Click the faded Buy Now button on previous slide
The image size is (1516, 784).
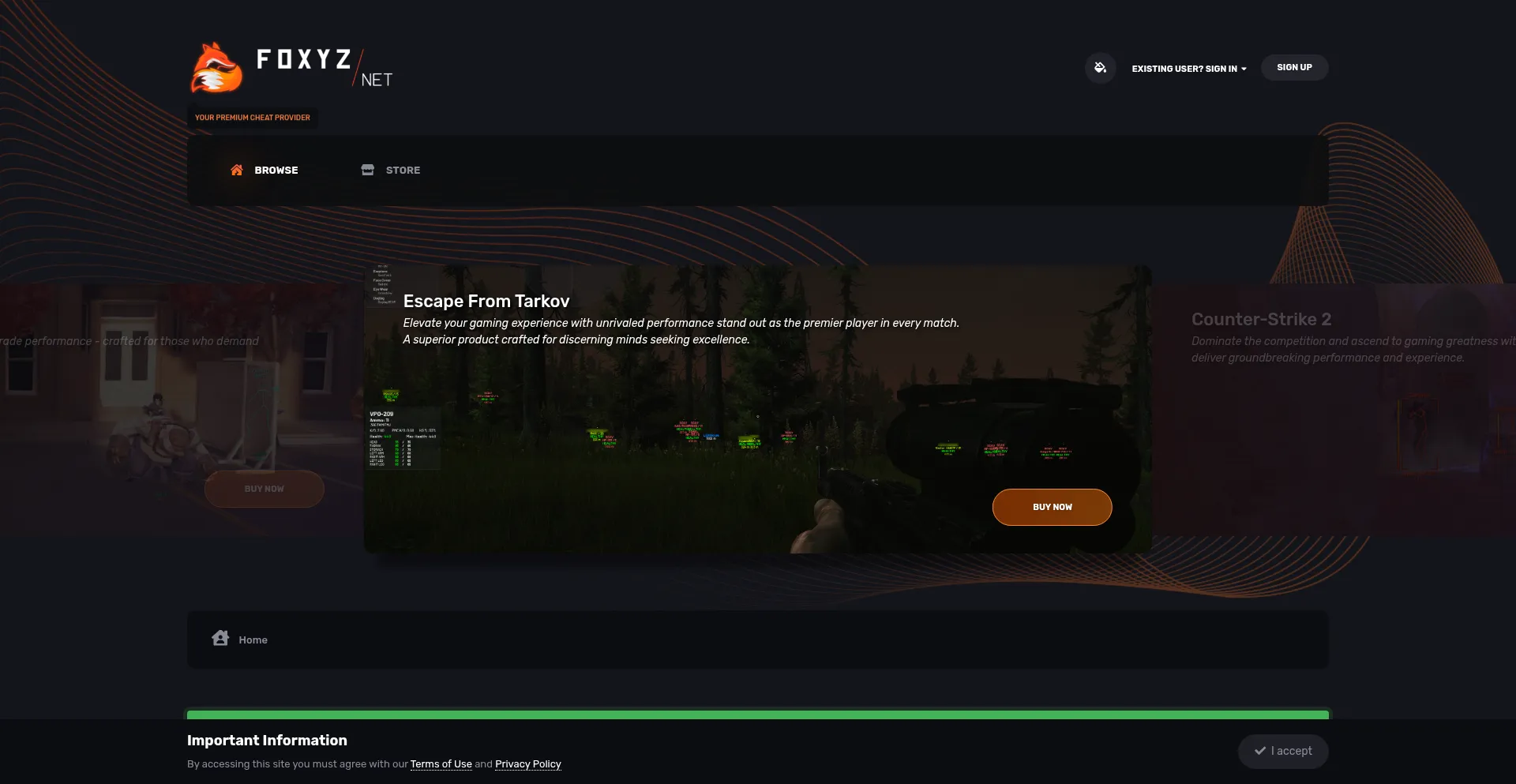pyautogui.click(x=264, y=489)
